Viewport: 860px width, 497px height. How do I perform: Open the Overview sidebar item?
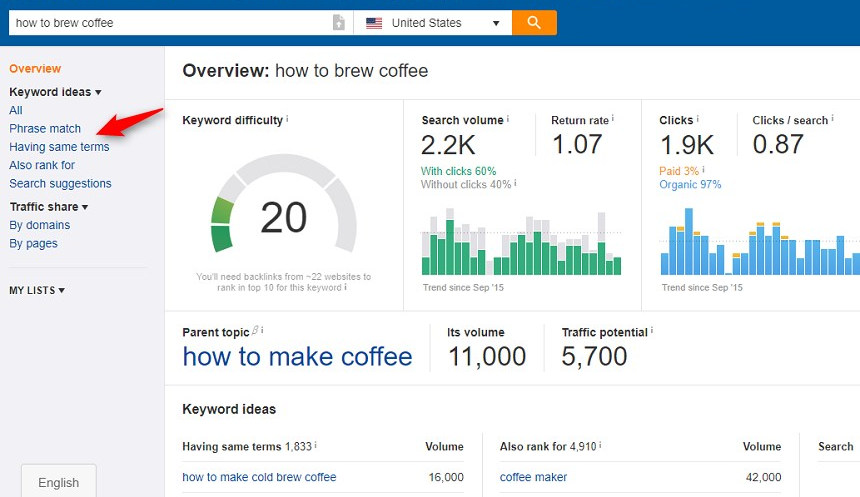coord(35,69)
